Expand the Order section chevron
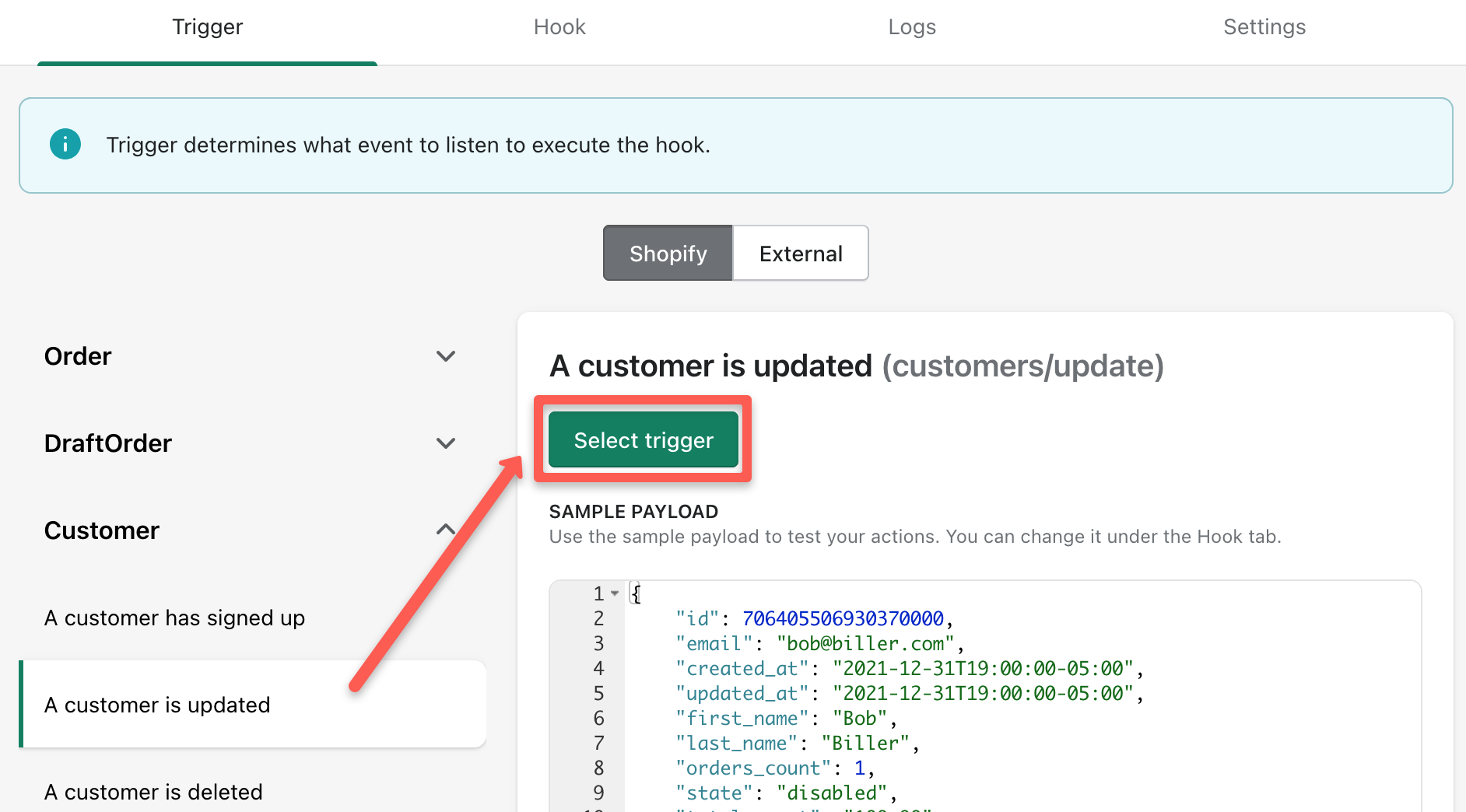 tap(446, 356)
